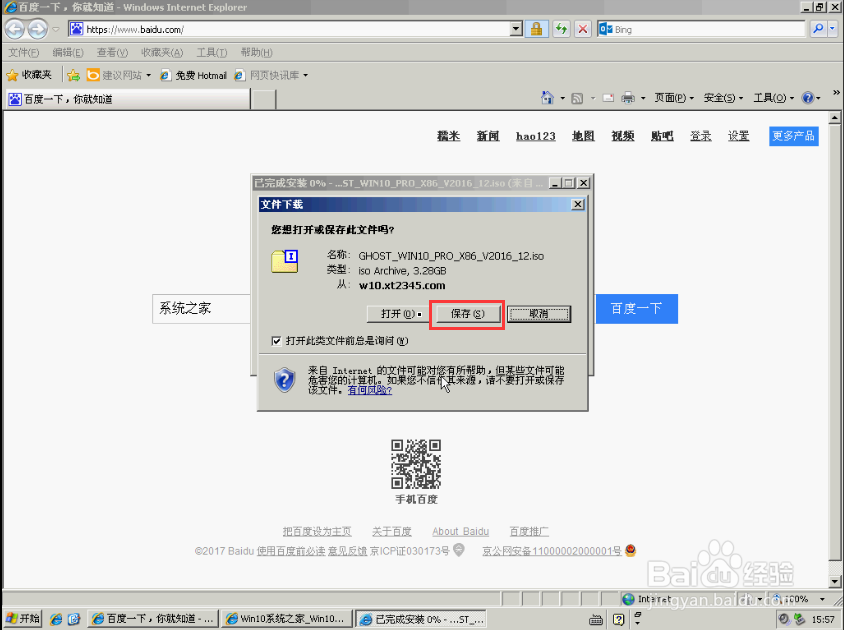Click the 免费 Hotmail favorites link
Viewport: 844px width, 630px height.
coord(194,75)
